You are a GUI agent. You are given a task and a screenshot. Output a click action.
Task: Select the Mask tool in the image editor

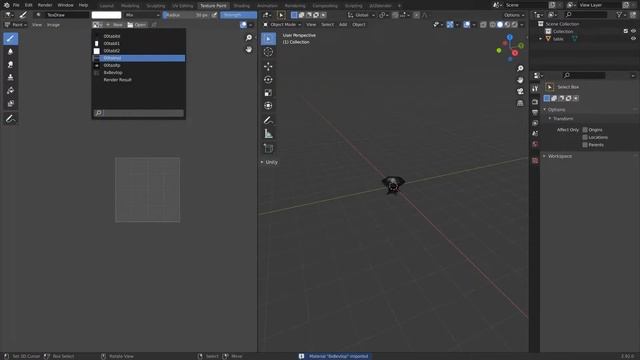[11, 103]
